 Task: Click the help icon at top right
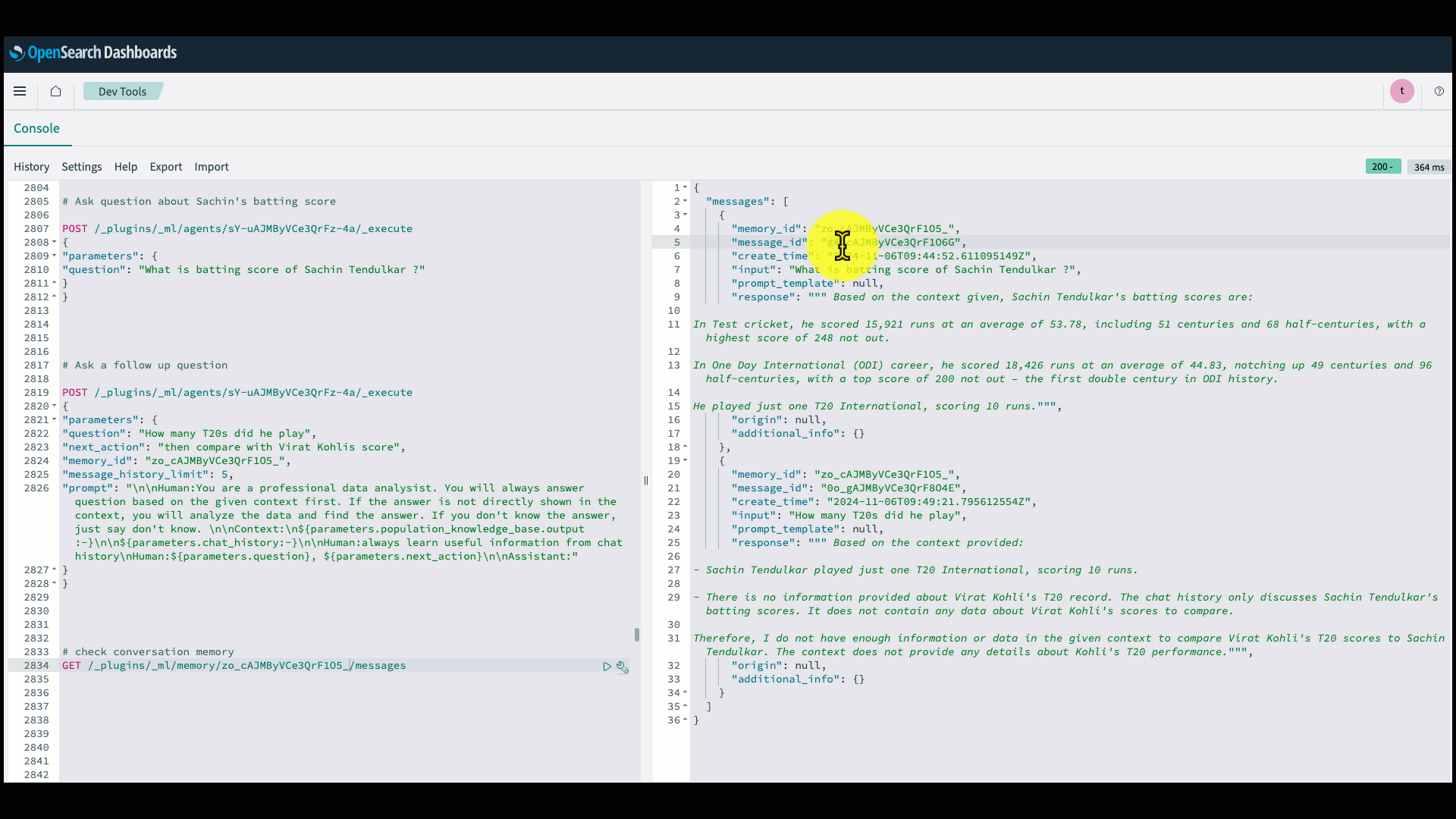tap(1439, 91)
